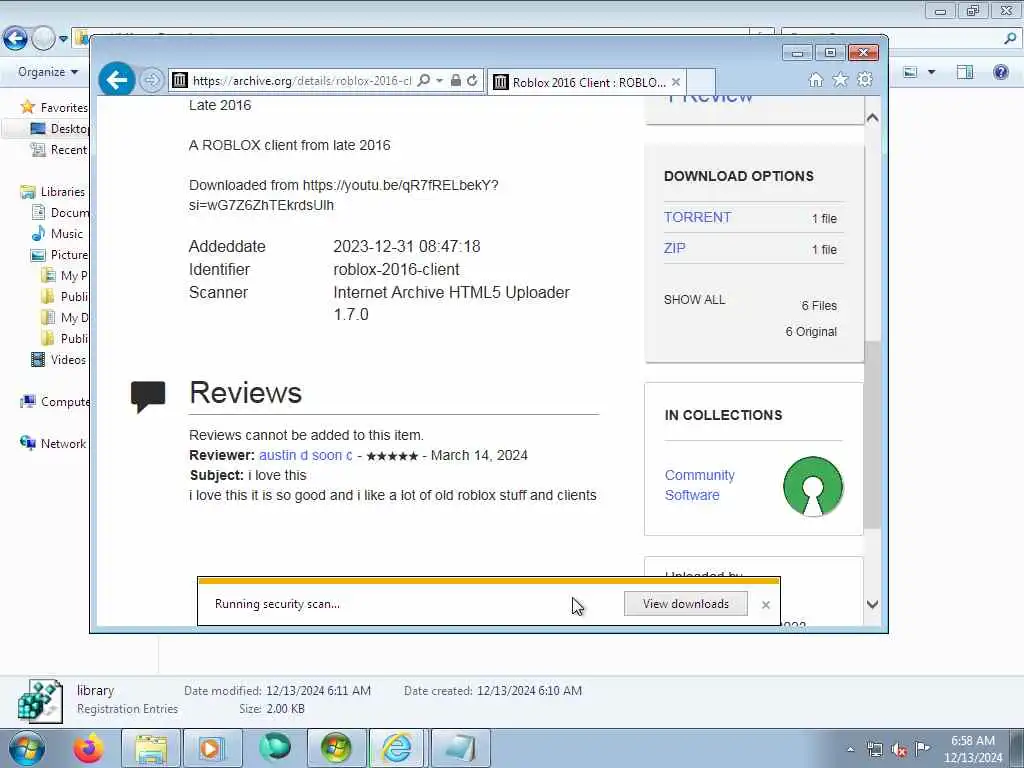
Task: Dismiss the security scan notification bar
Action: [765, 605]
